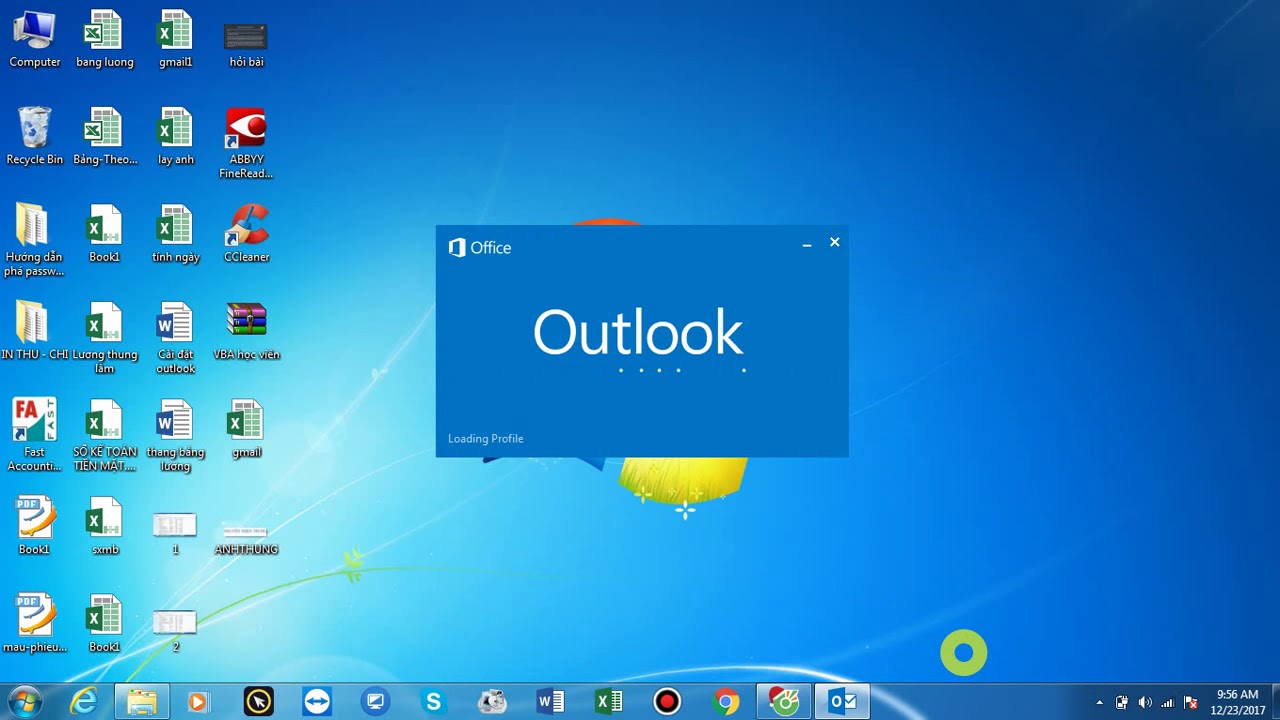Open the Action Center flag icon
1280x720 pixels.
point(1190,703)
